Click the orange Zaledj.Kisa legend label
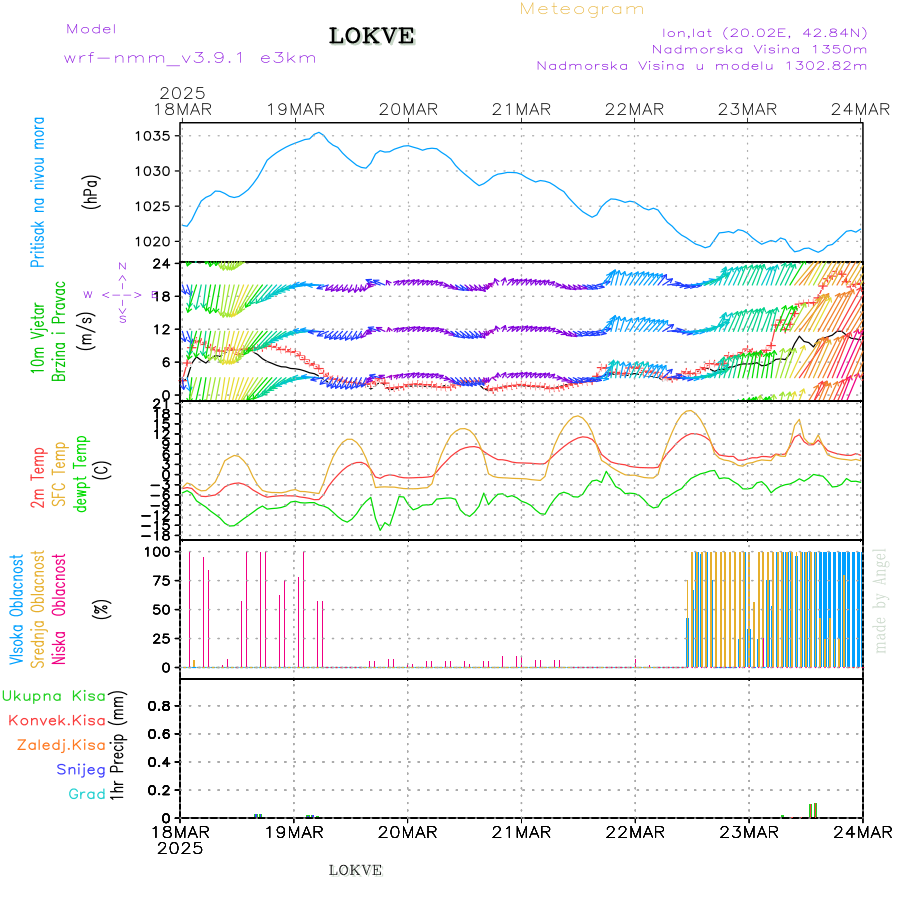The height and width of the screenshot is (900, 900). pos(61,745)
